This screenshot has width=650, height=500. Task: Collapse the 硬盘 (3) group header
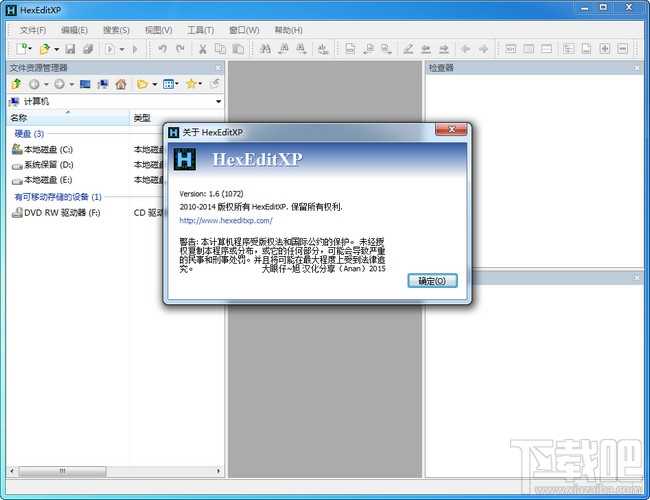coord(29,133)
